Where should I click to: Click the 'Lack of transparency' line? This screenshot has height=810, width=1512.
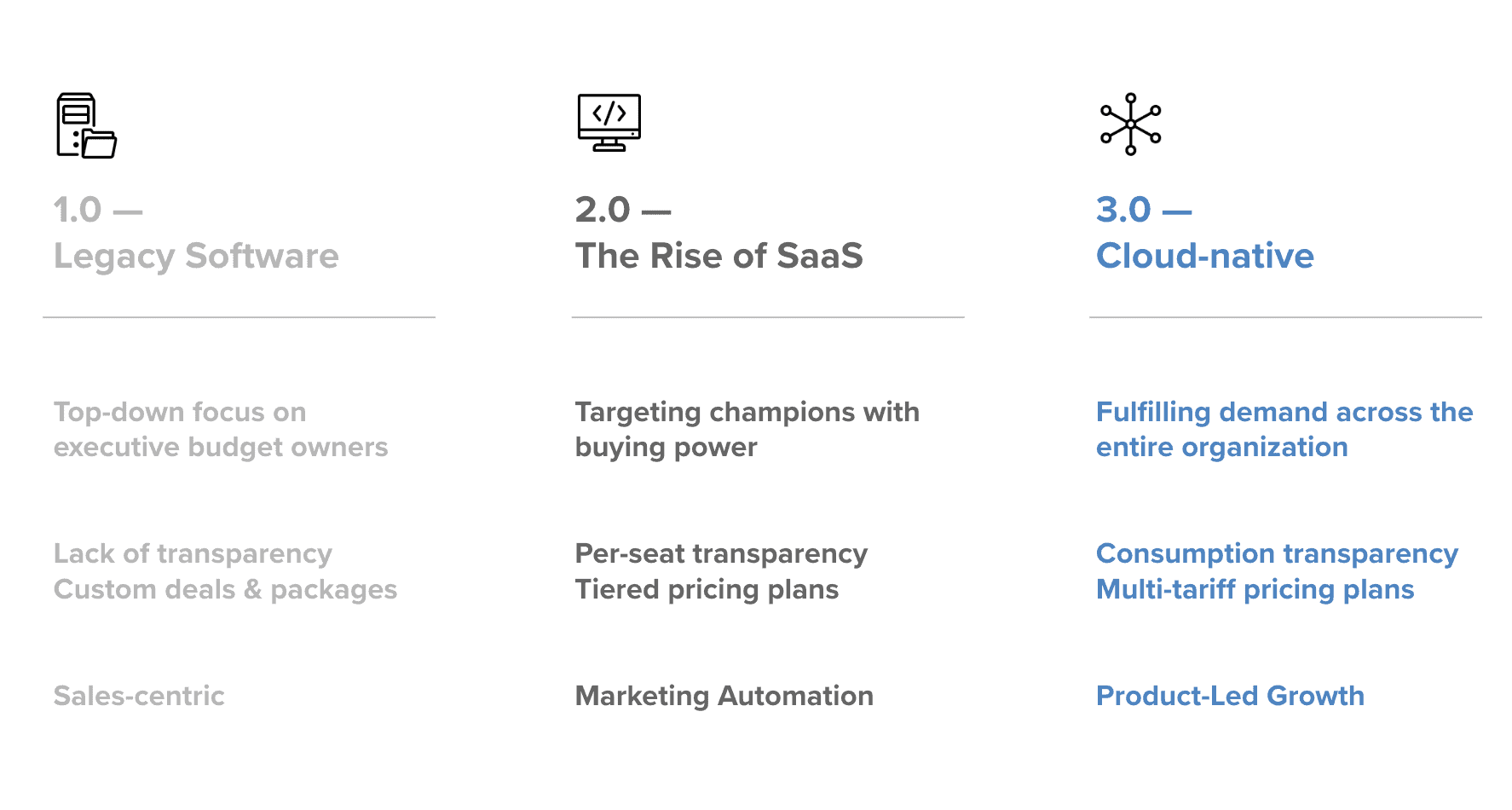193,554
